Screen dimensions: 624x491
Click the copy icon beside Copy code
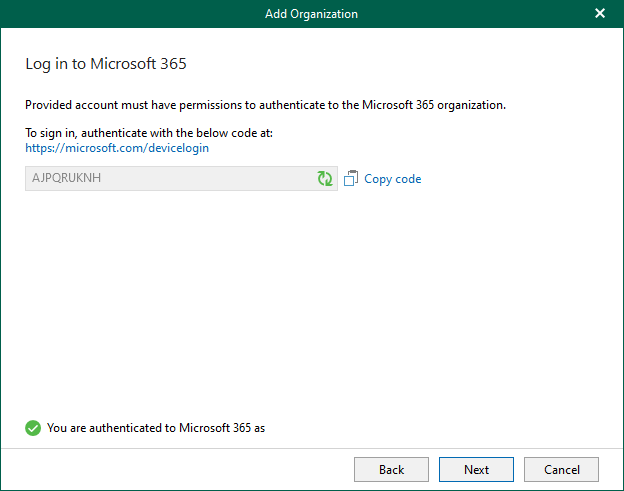[x=351, y=179]
